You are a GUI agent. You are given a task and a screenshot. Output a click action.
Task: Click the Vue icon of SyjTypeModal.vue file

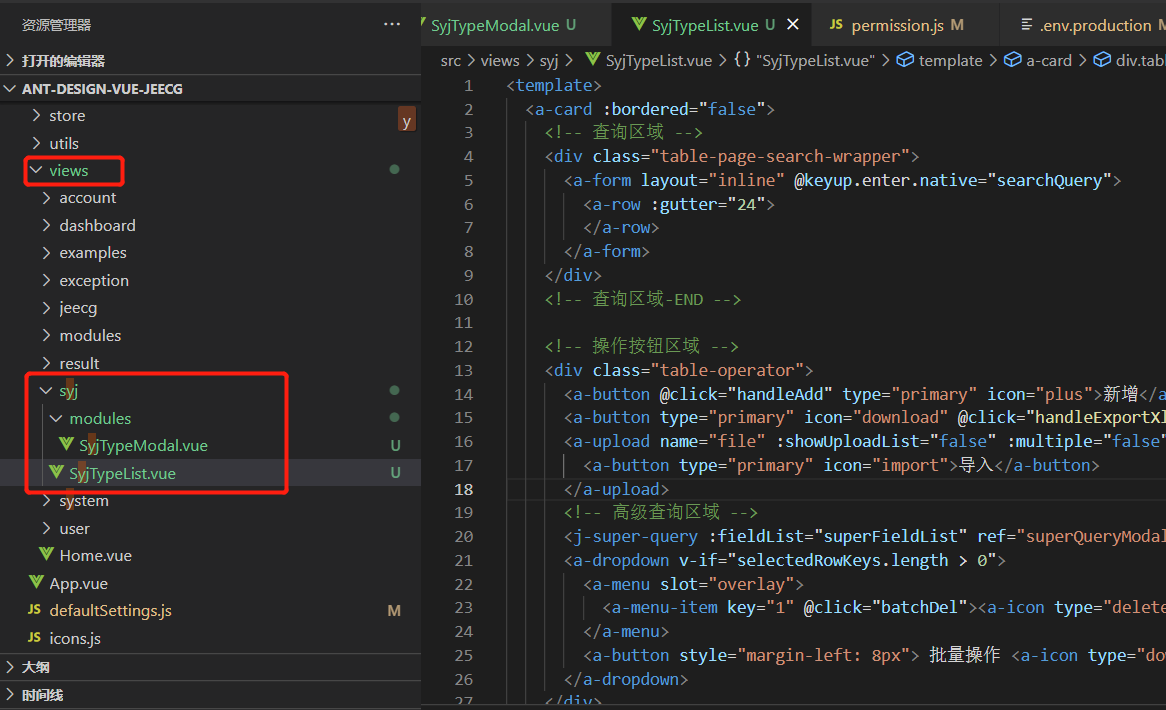[x=66, y=445]
